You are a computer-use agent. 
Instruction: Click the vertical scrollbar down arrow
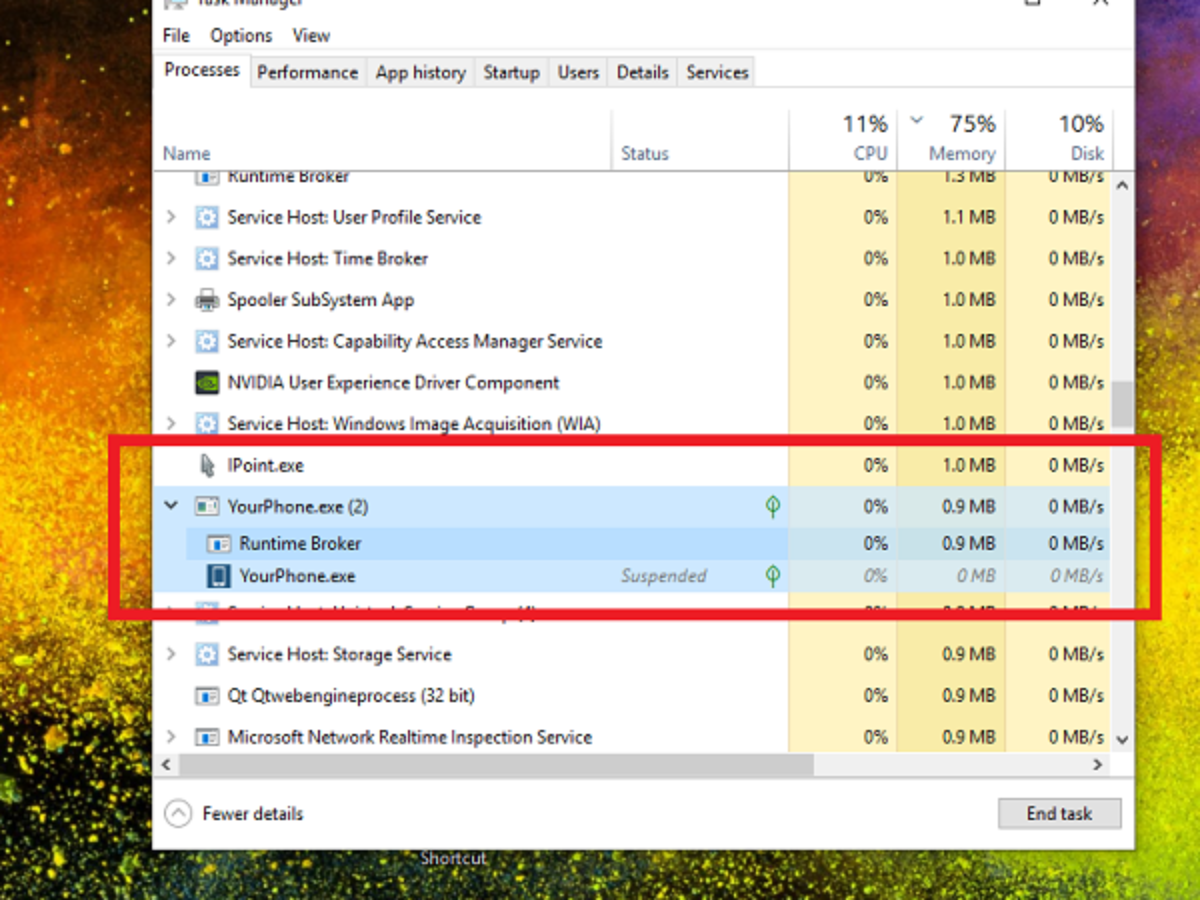pyautogui.click(x=1122, y=740)
